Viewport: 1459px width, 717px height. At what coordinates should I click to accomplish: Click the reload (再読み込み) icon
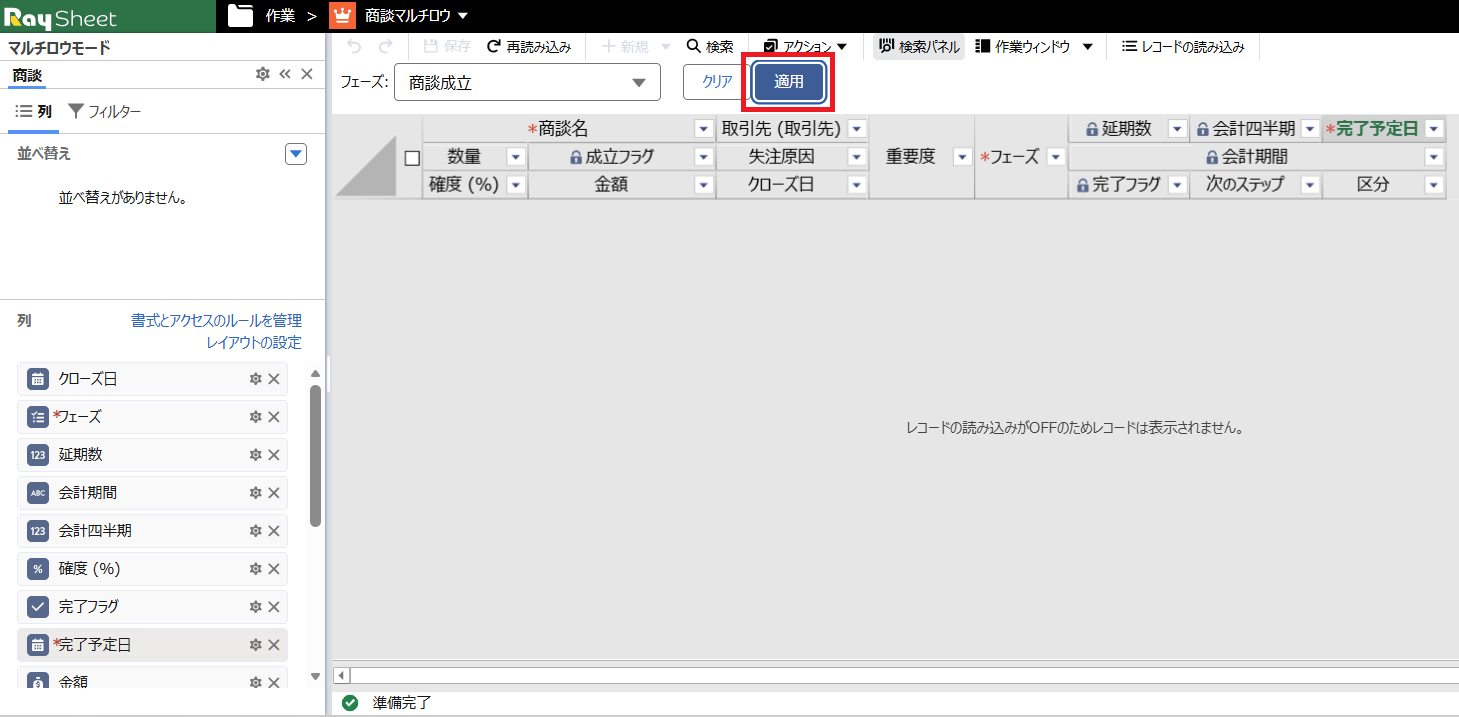point(494,47)
